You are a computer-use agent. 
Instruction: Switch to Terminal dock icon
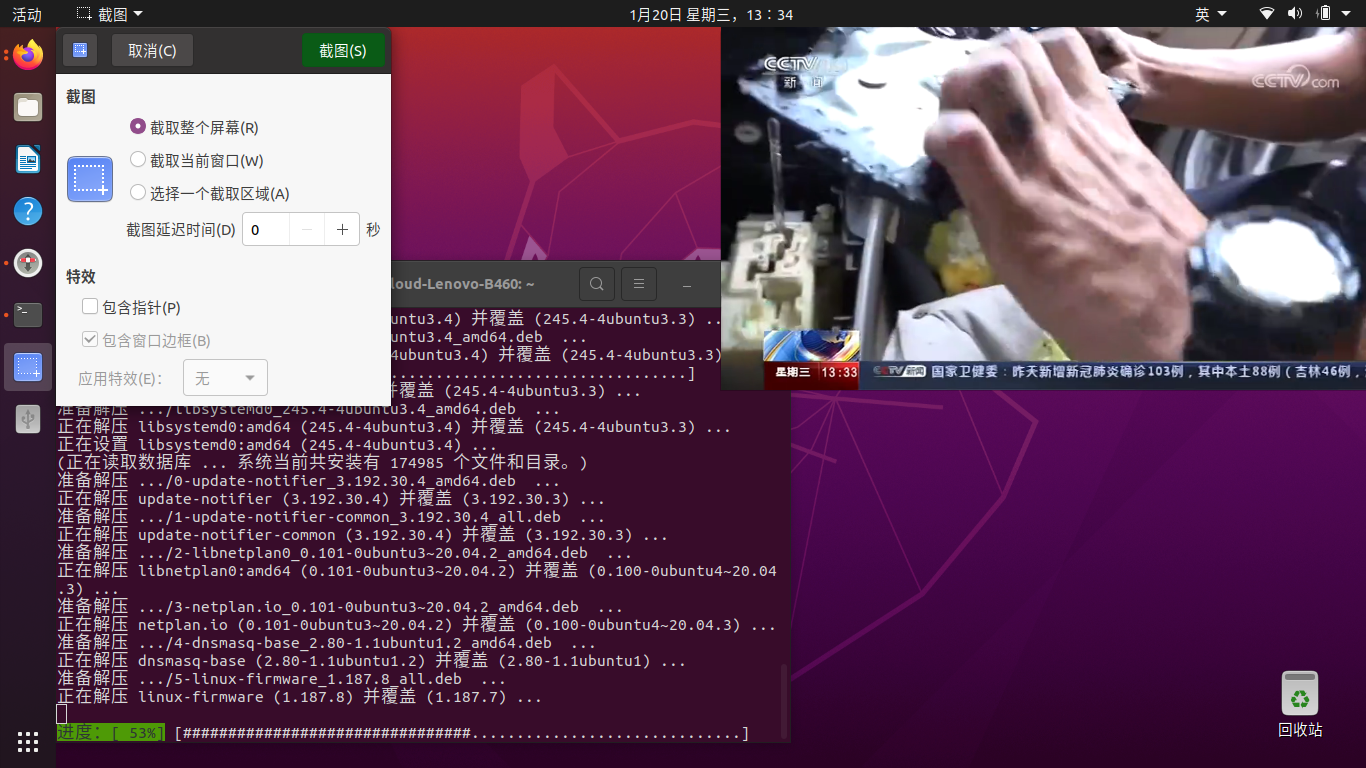(x=28, y=315)
